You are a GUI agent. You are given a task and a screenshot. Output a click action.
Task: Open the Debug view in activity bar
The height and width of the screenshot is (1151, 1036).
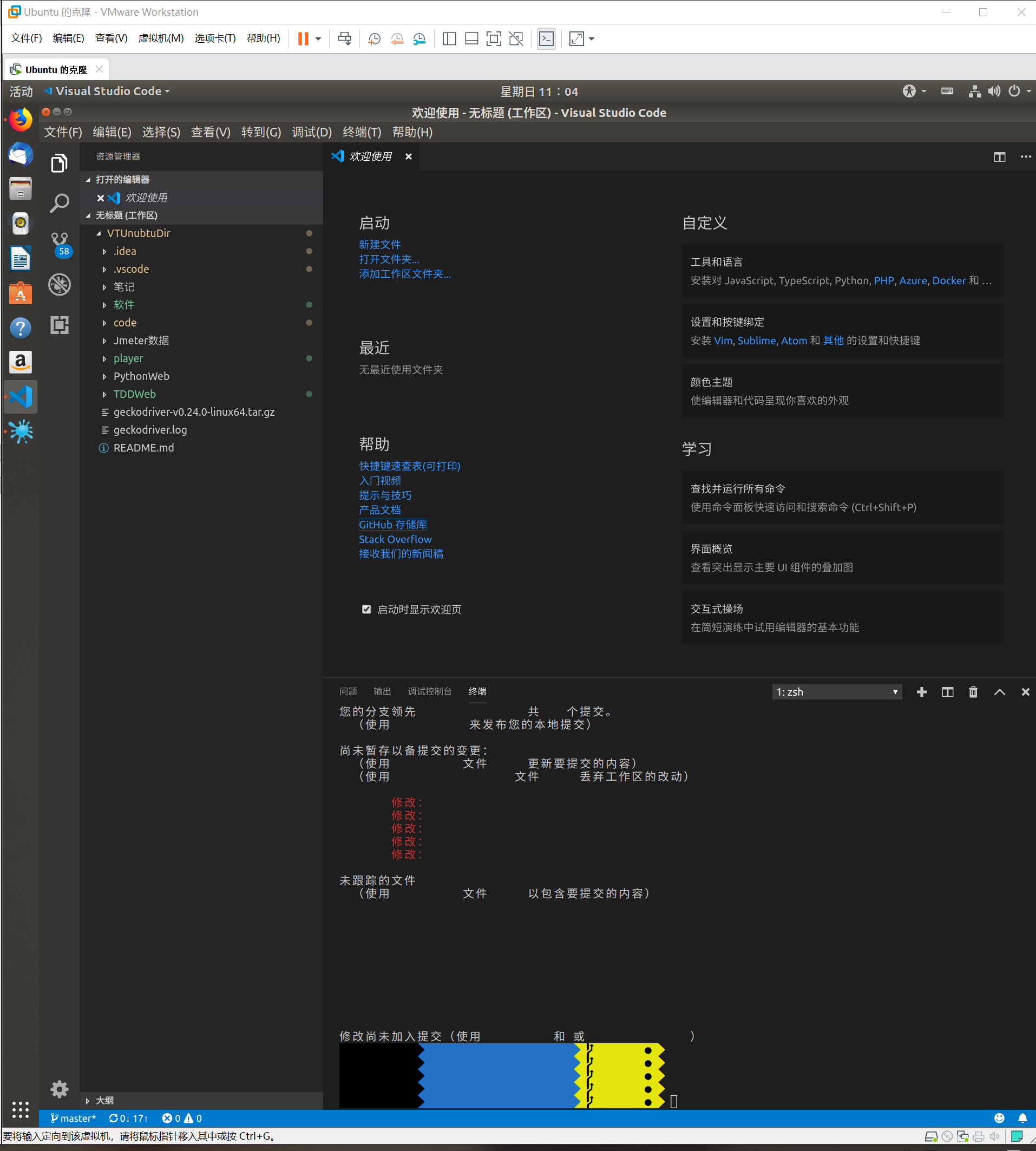tap(59, 284)
